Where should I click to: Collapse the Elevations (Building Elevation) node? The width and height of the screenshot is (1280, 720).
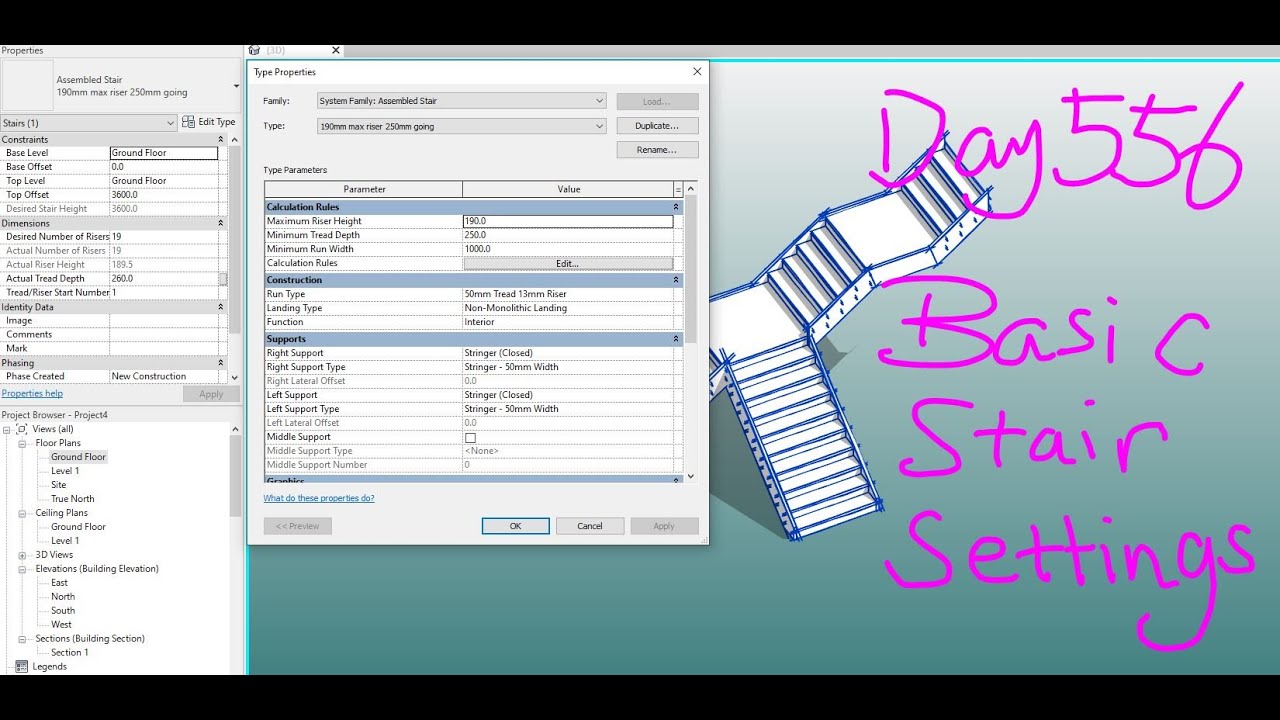tap(22, 569)
